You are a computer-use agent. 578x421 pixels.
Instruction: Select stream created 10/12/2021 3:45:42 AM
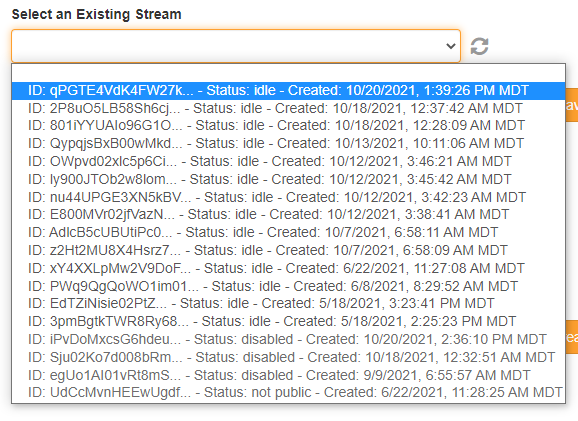[x=288, y=180]
